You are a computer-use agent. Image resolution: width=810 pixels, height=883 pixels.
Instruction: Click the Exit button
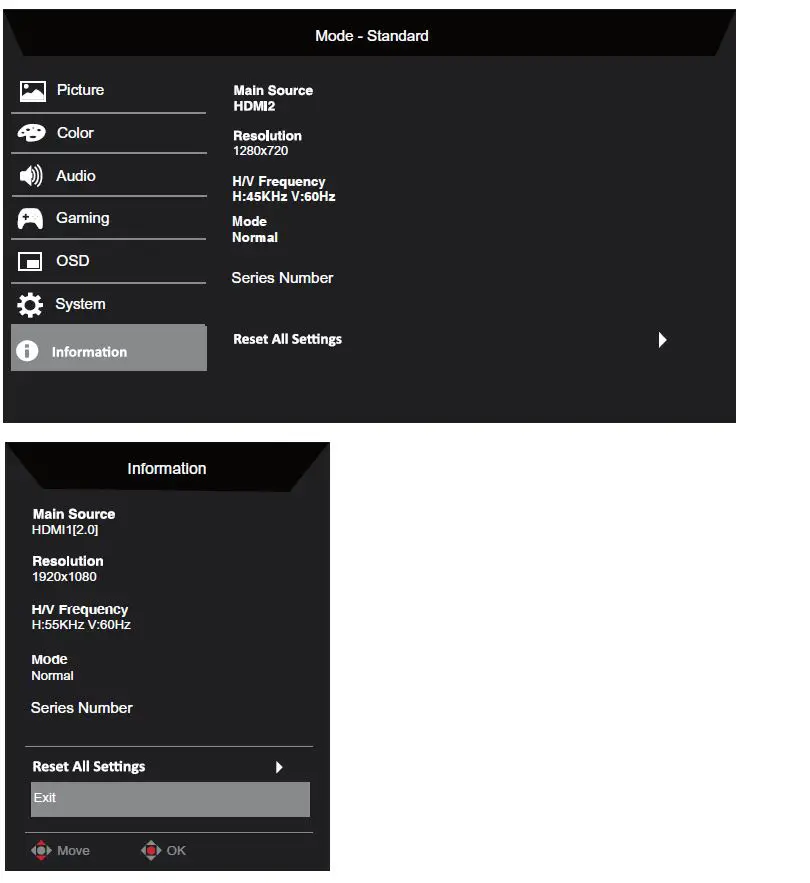170,799
